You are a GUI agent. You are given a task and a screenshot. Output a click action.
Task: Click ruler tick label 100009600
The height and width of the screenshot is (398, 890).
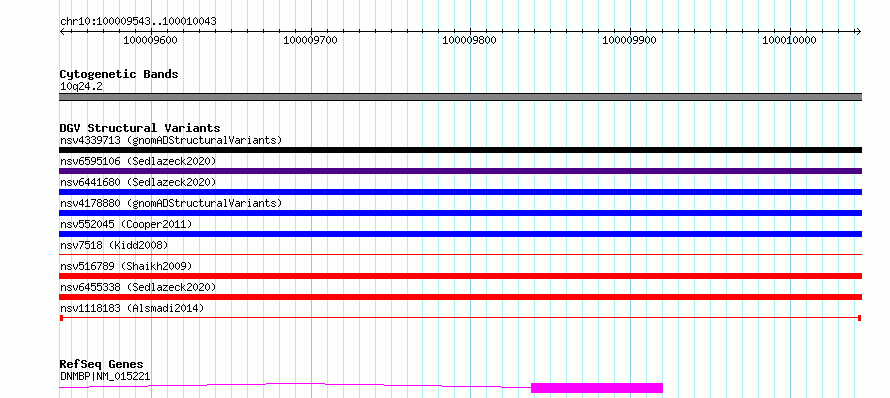click(x=150, y=40)
